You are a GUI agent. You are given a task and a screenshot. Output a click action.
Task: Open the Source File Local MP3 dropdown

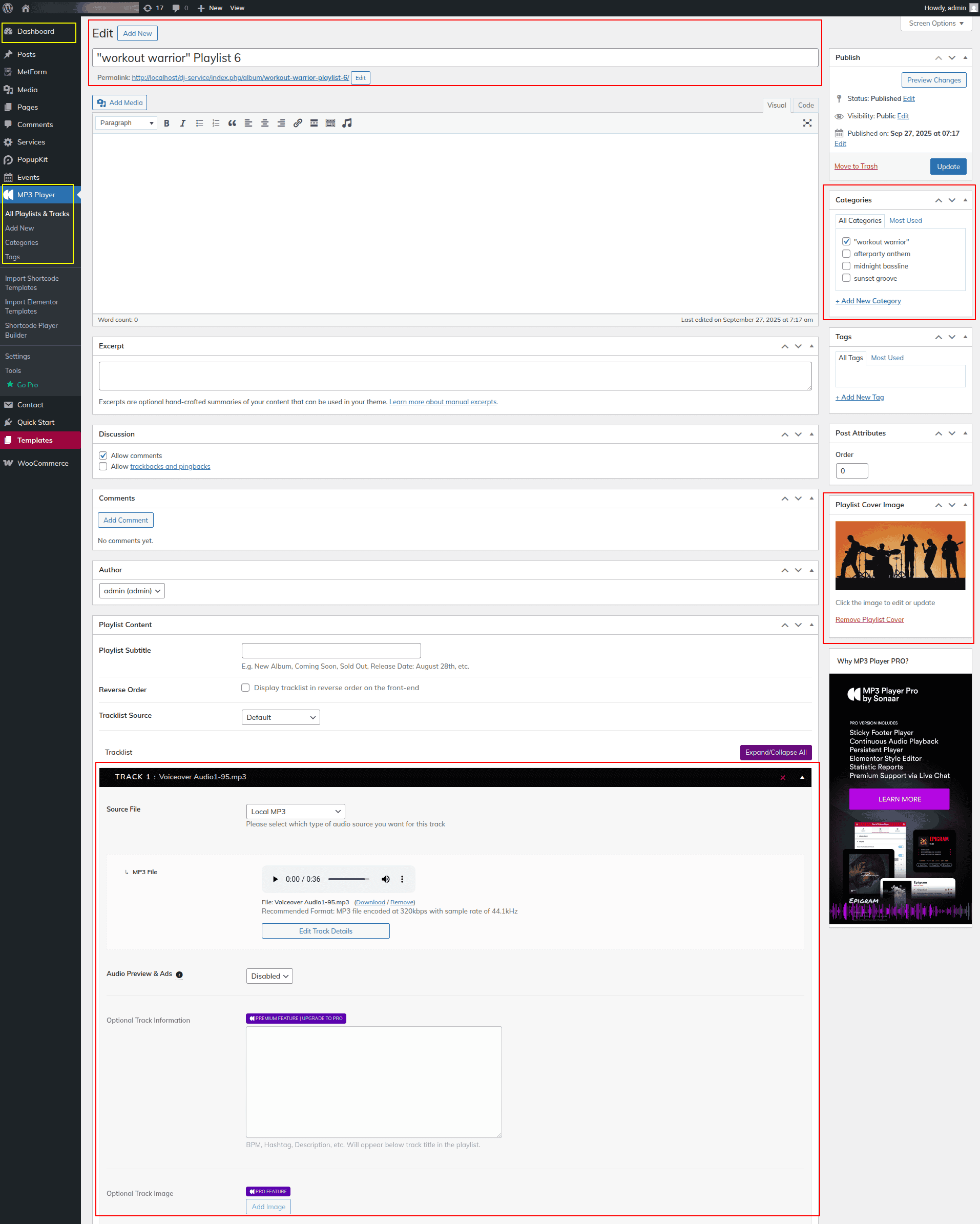tap(295, 811)
